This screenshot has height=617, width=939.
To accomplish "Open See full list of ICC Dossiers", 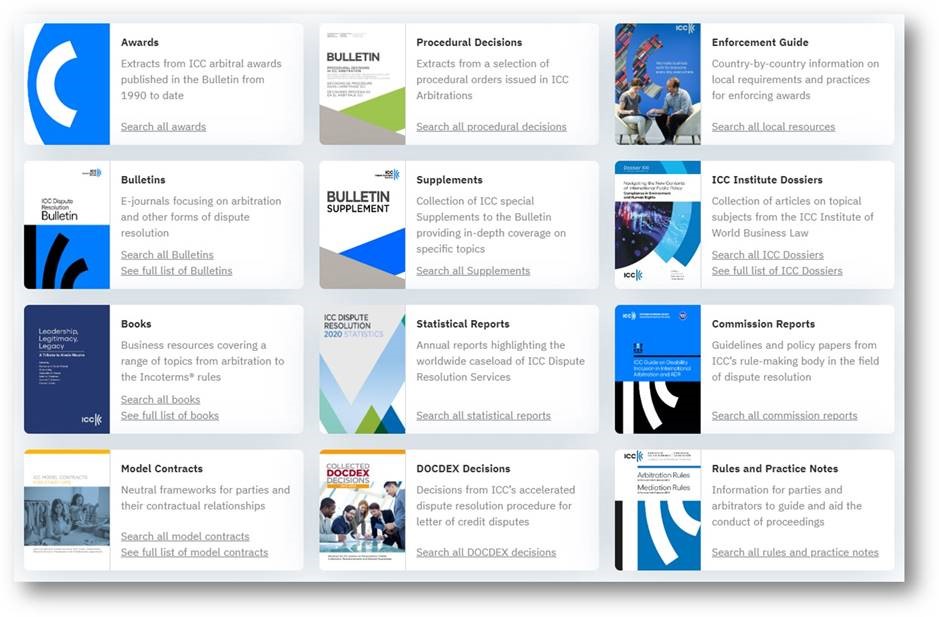I will (x=777, y=271).
